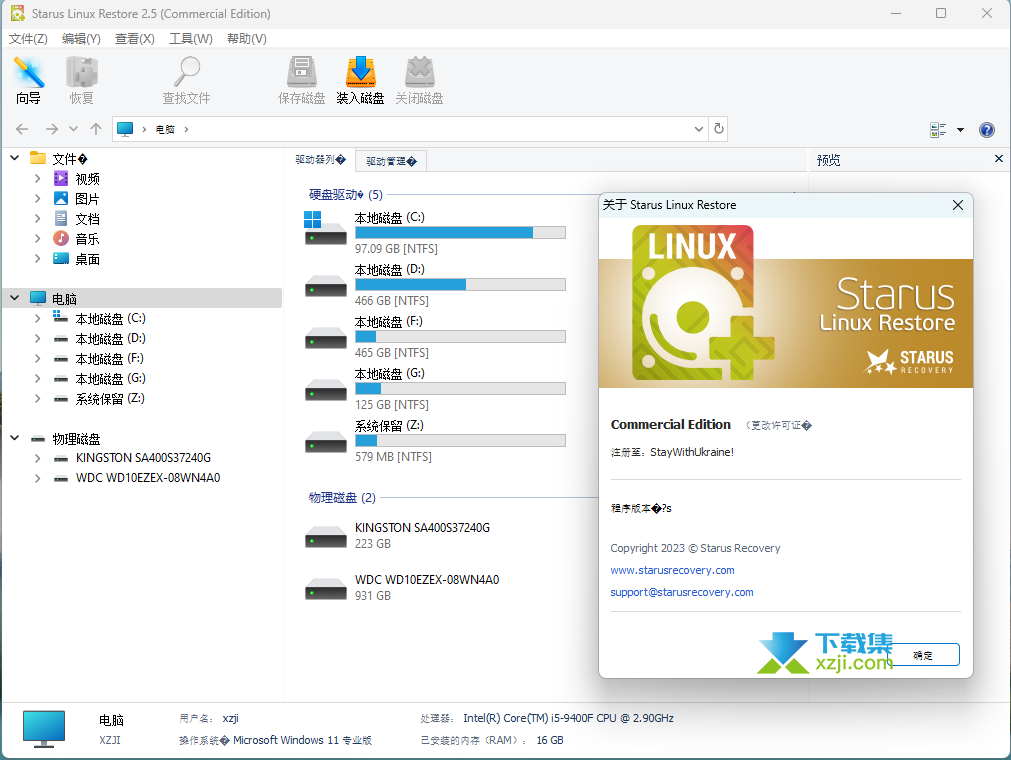The width and height of the screenshot is (1011, 760).
Task: Collapse the Physical Disks (物理磁盘) tree node
Action: 15,438
